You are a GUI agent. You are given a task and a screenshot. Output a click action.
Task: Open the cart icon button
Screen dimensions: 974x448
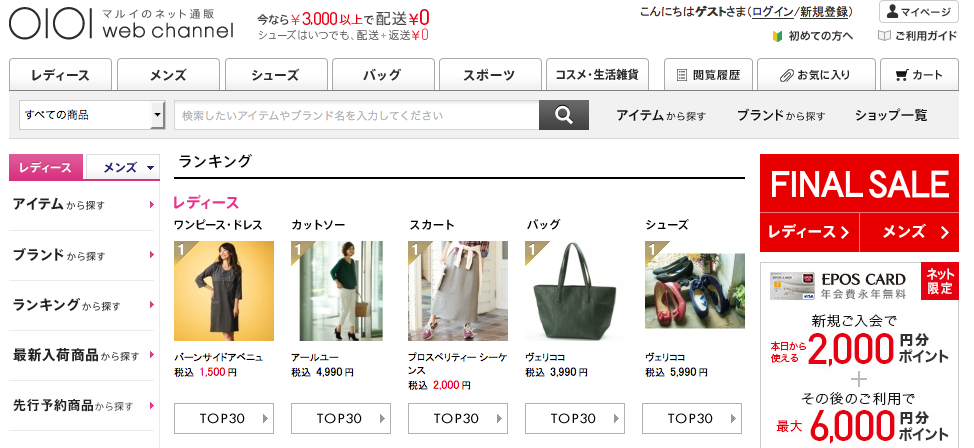click(919, 75)
